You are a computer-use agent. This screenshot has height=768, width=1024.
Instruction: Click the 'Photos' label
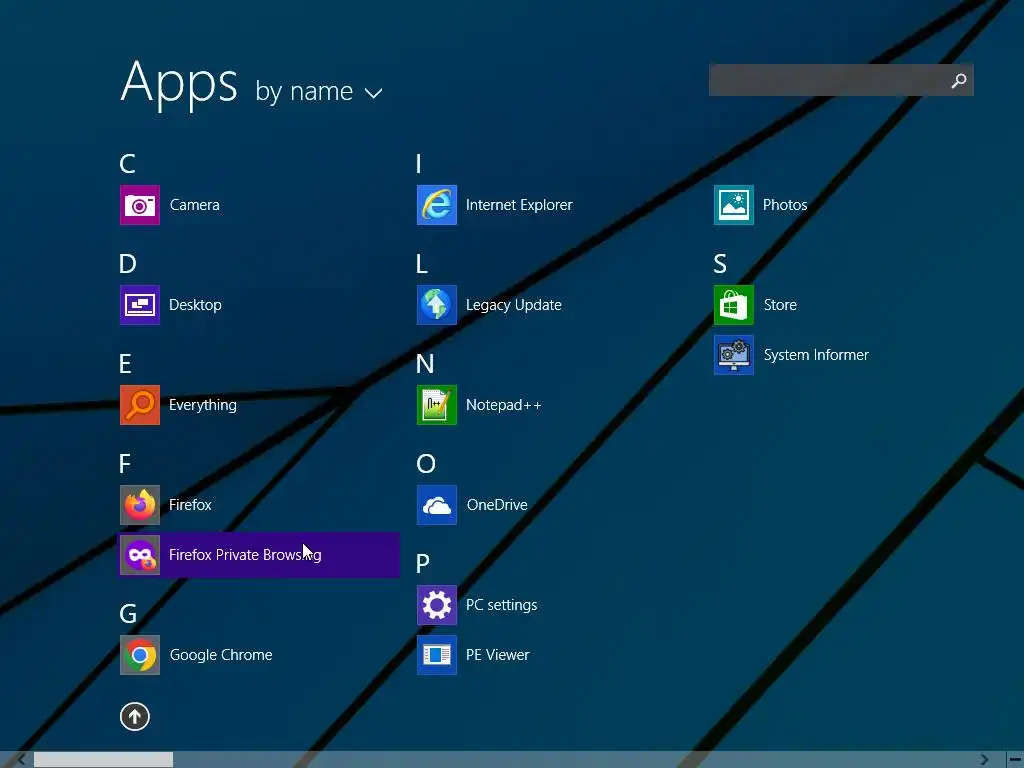click(785, 205)
